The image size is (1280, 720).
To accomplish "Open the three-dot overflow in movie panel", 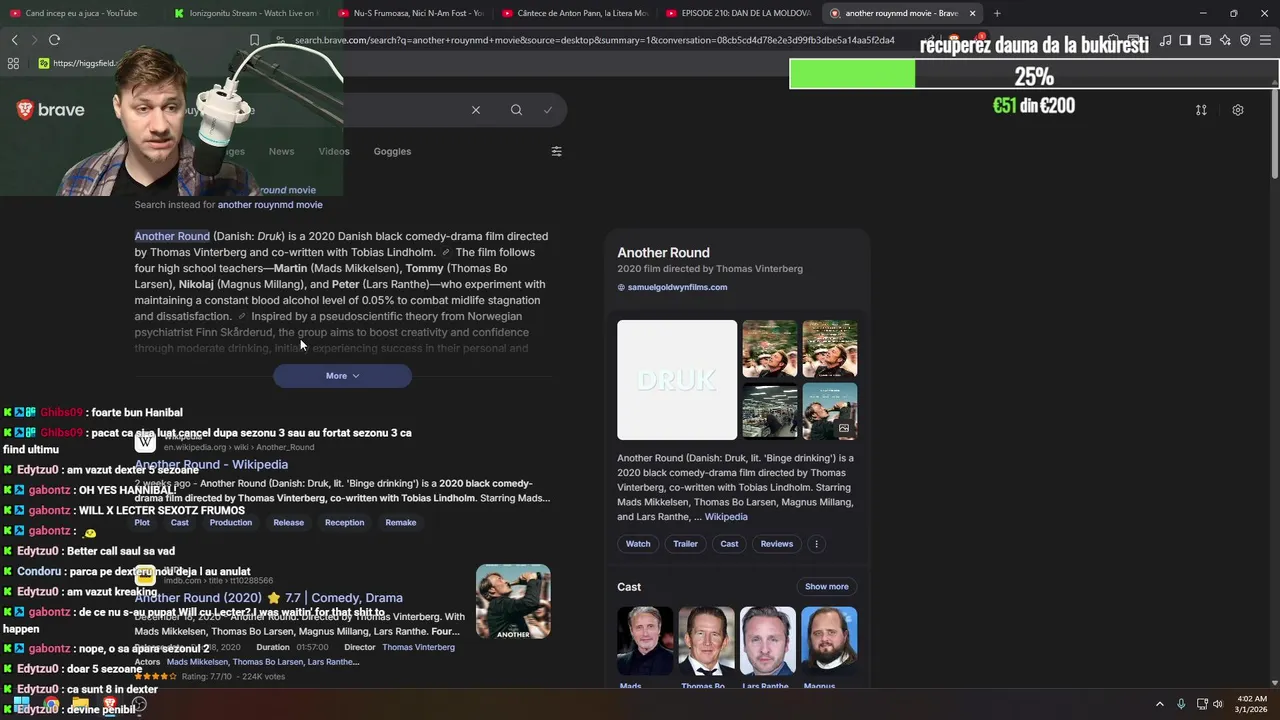I will click(816, 544).
